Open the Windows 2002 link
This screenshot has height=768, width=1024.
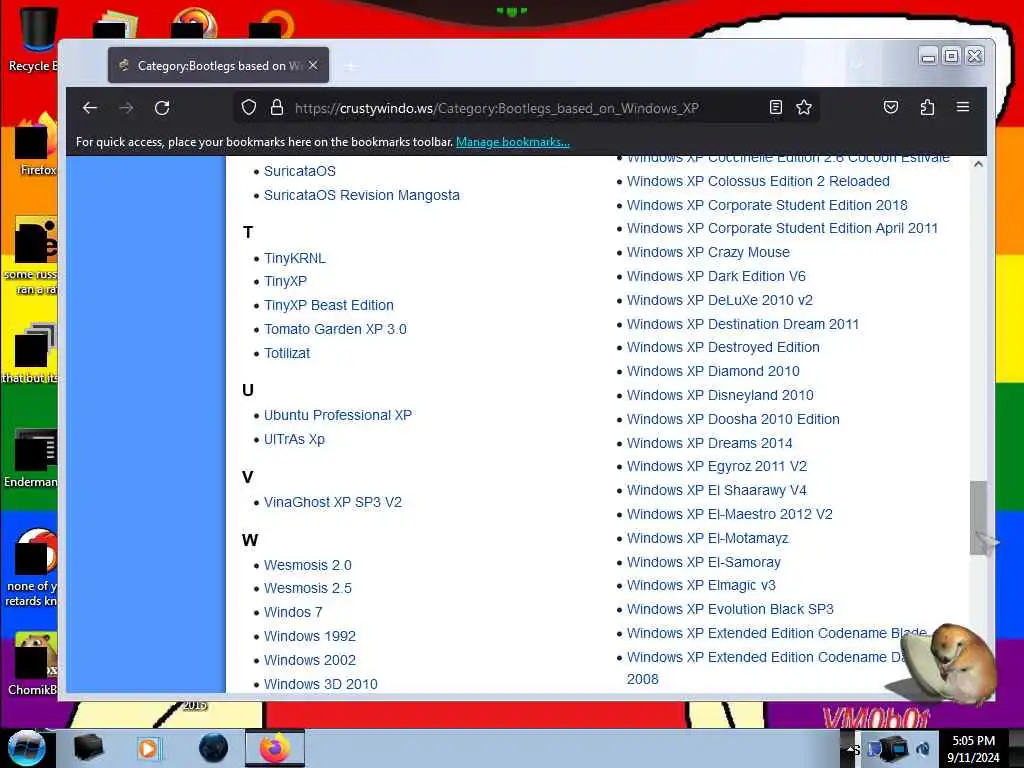click(310, 660)
